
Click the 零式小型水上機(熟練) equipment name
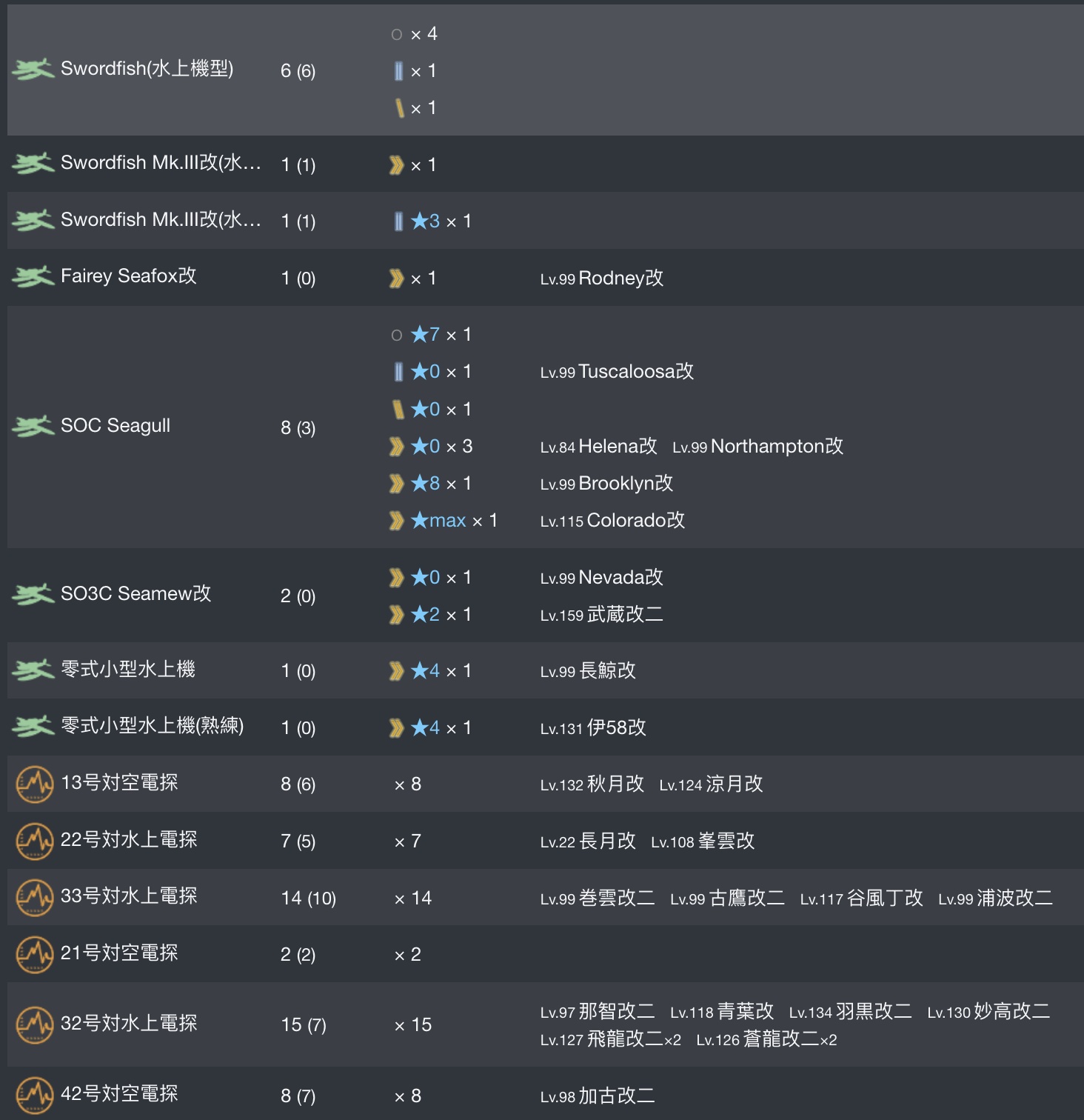pos(153,726)
